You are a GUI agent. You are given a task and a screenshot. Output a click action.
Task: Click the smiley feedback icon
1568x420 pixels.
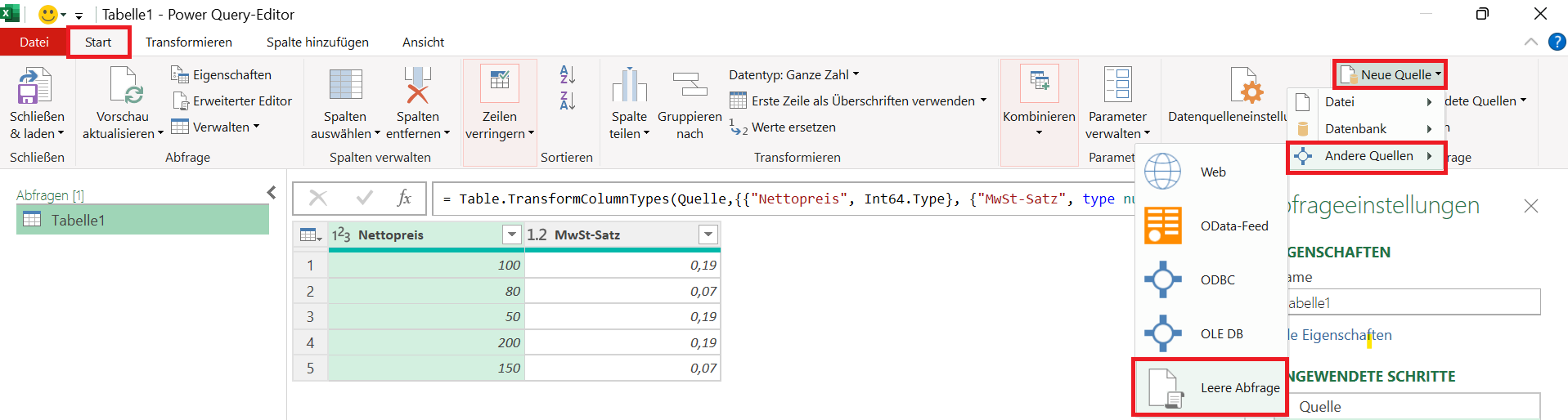[x=48, y=14]
